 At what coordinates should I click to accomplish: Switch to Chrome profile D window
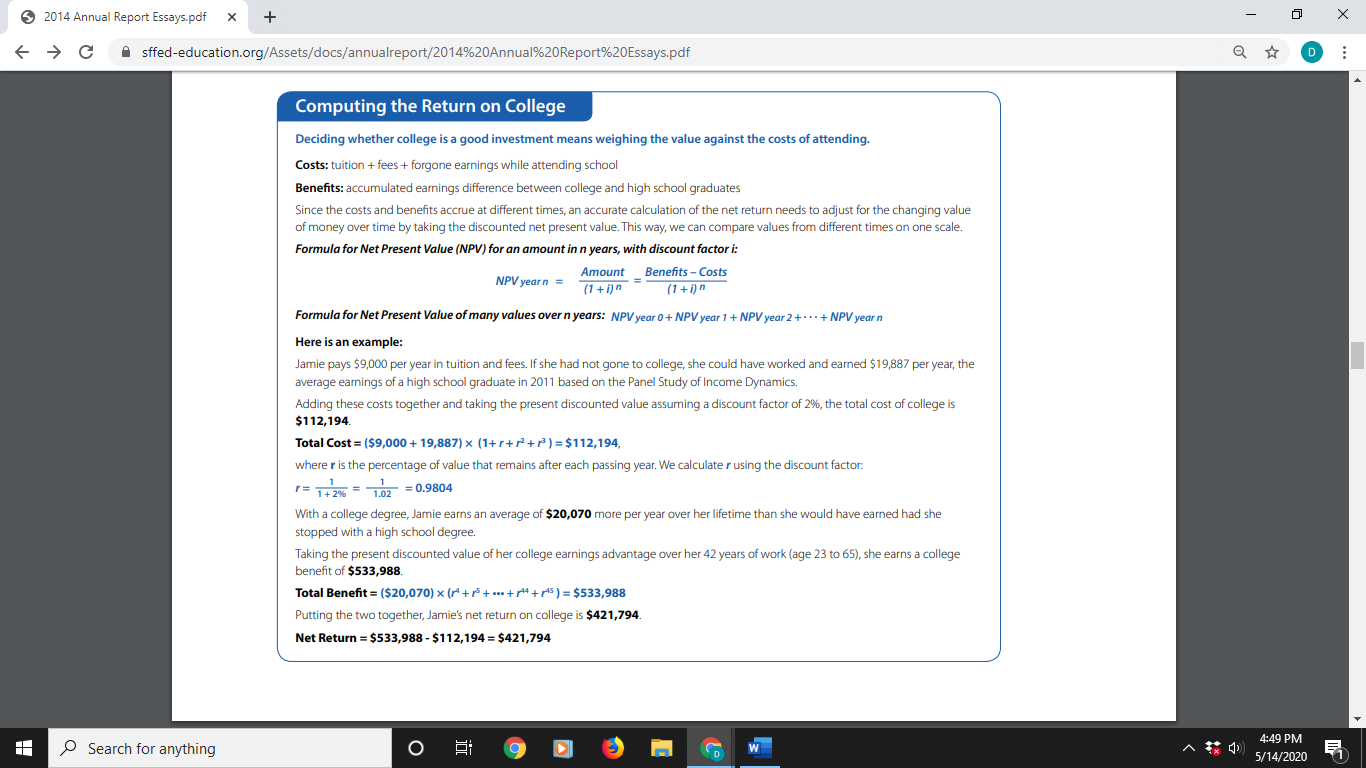click(712, 748)
